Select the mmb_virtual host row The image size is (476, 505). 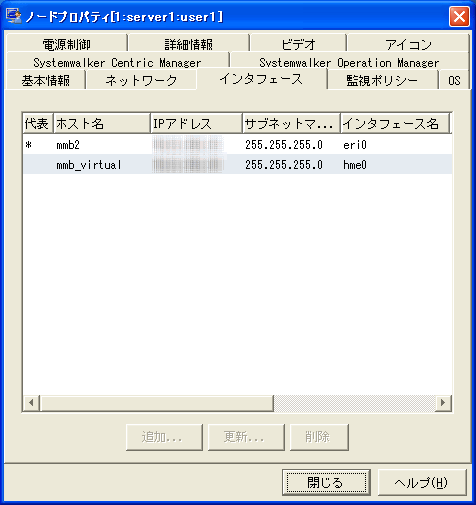coord(237,164)
